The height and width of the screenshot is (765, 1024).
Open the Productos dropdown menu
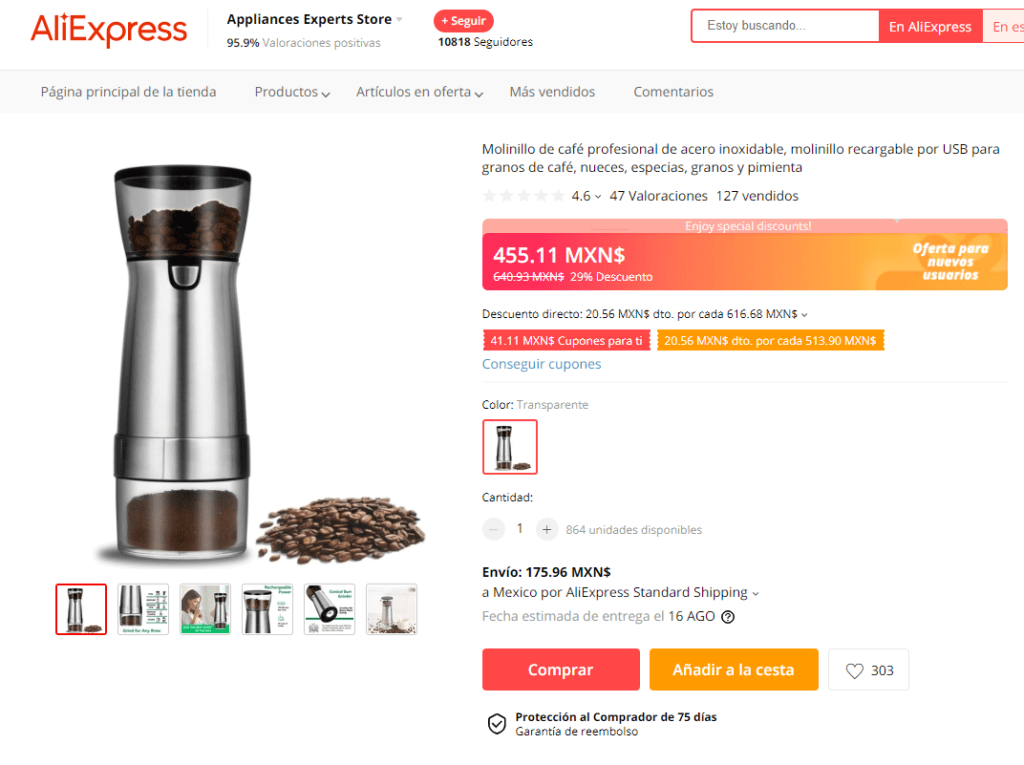click(x=292, y=92)
